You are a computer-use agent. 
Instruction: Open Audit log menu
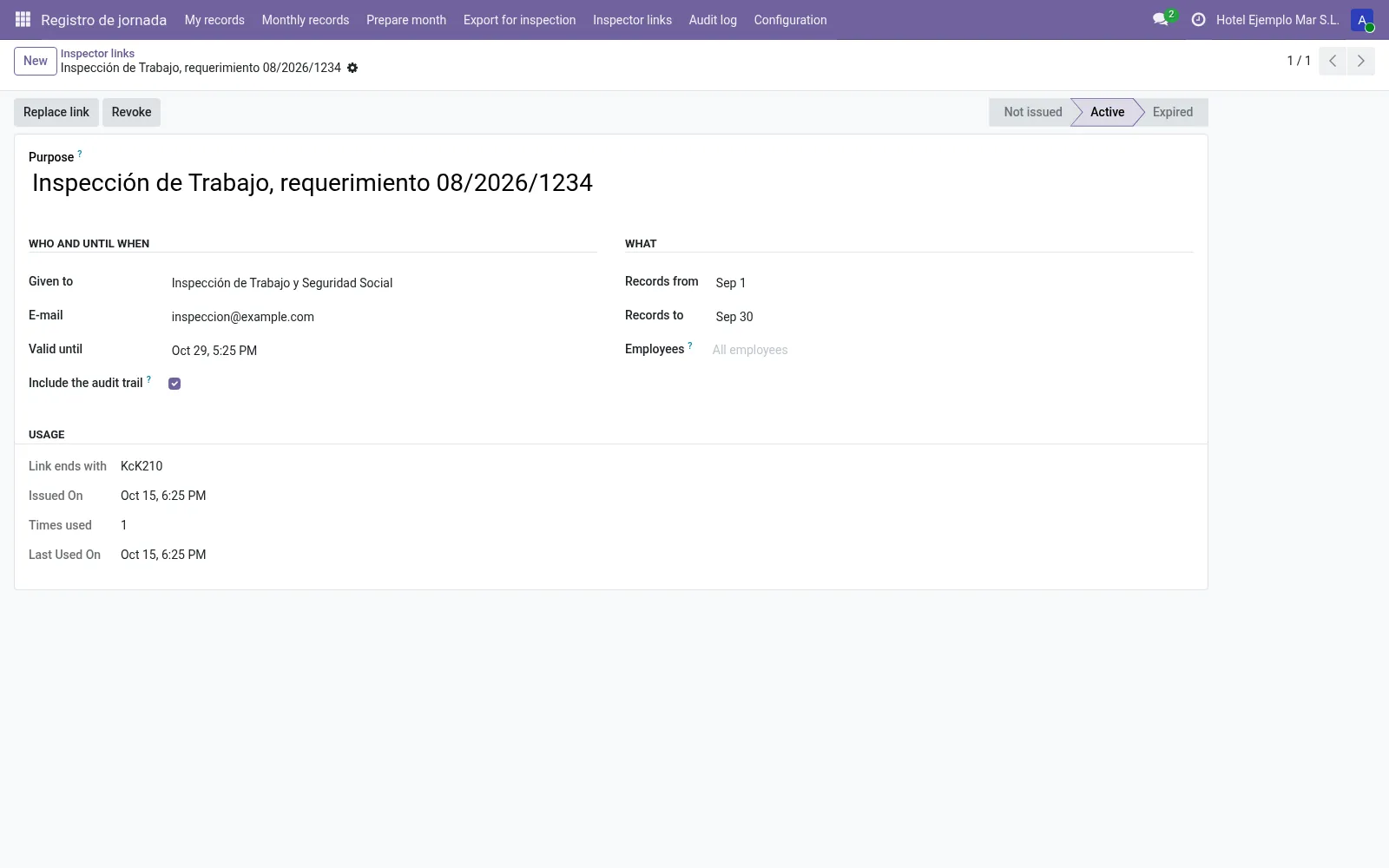(713, 20)
